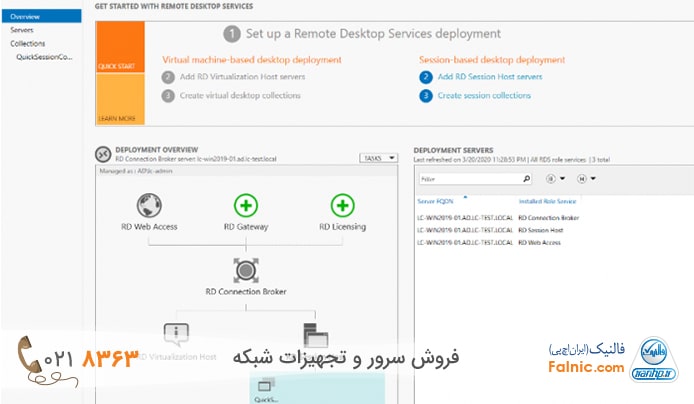Click the QUICK START tile
The height and width of the screenshot is (404, 694).
[x=115, y=66]
